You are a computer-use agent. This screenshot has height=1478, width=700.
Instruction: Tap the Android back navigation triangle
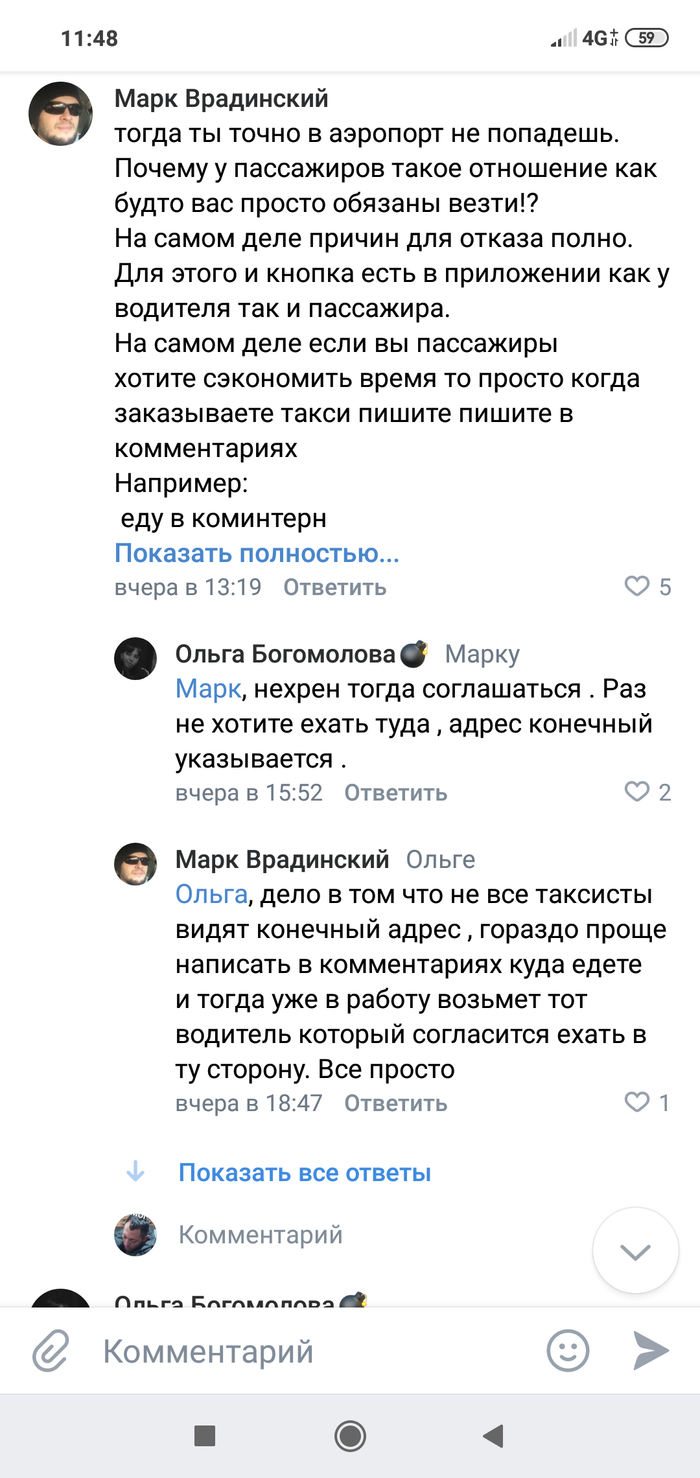pos(492,1437)
